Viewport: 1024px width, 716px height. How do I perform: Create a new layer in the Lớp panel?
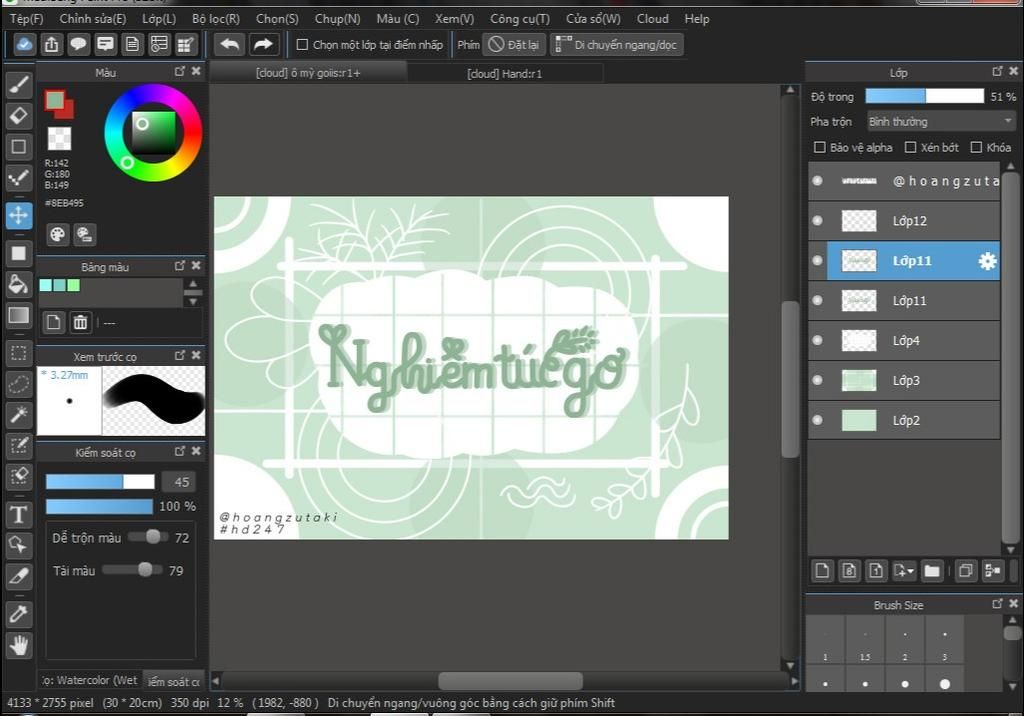coord(822,570)
